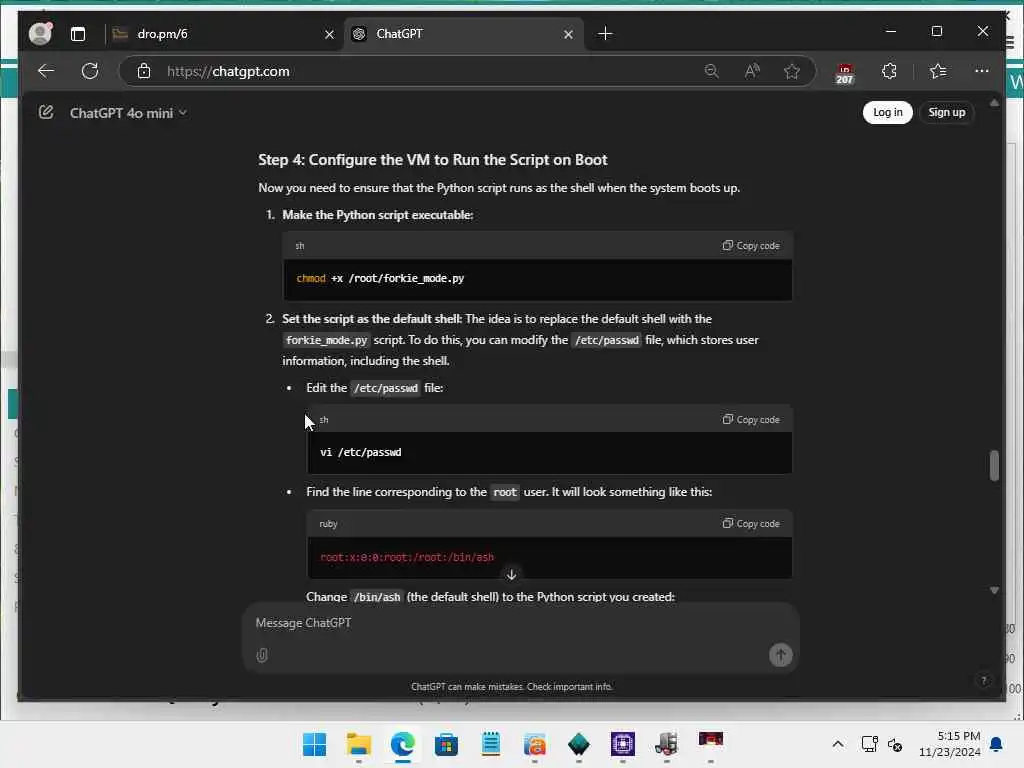Select the ChatGPT browser tab

click(456, 34)
